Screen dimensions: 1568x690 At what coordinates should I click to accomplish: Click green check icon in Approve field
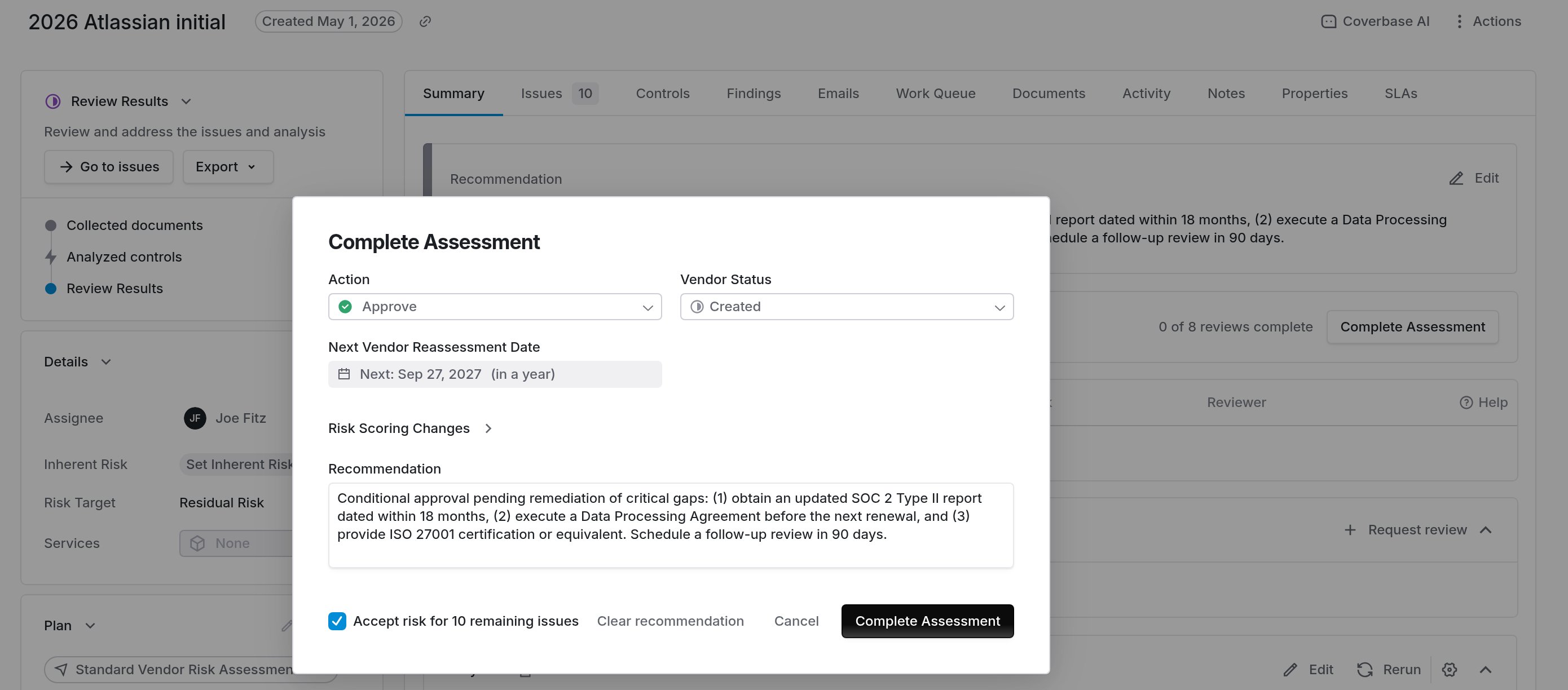345,306
